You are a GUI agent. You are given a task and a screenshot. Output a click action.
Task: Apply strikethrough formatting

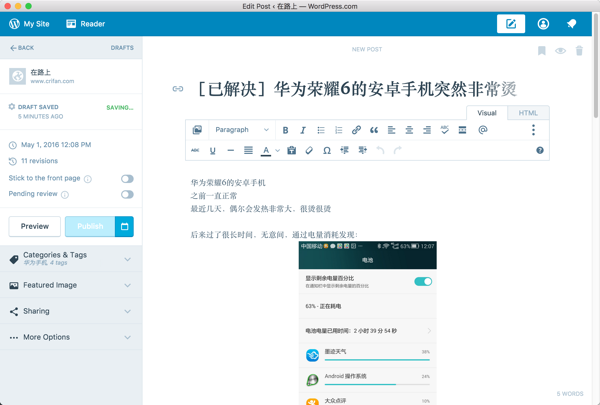pyautogui.click(x=195, y=150)
